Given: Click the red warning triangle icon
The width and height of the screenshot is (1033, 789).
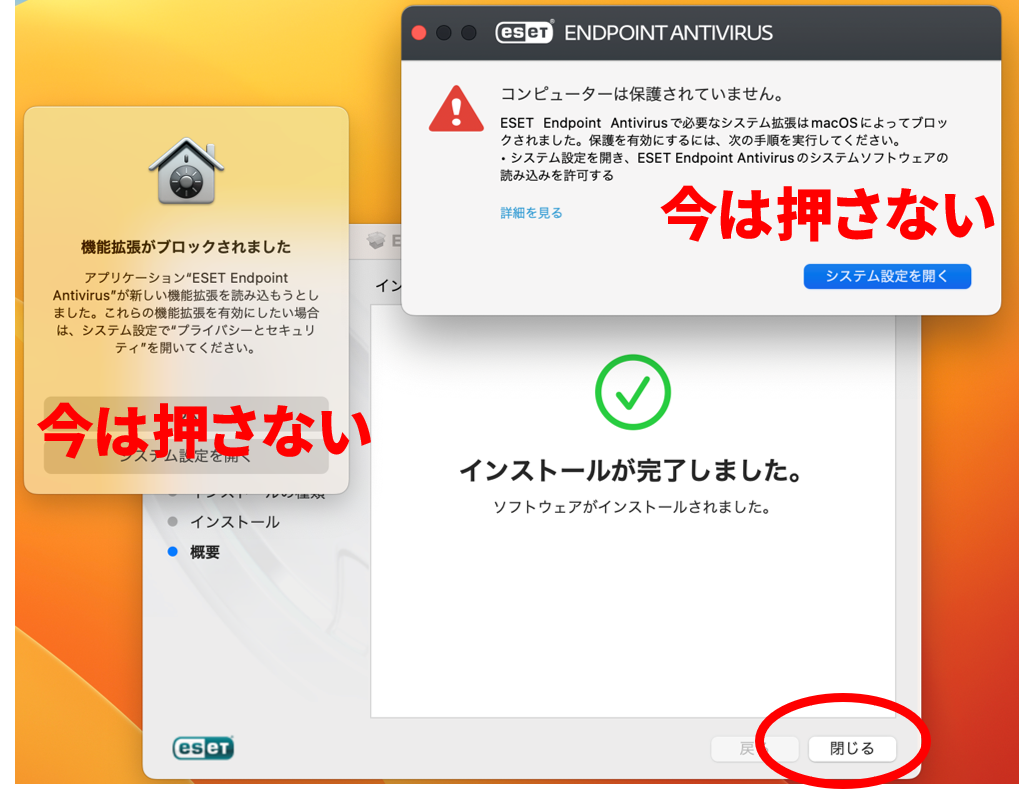Looking at the screenshot, I should click(456, 109).
